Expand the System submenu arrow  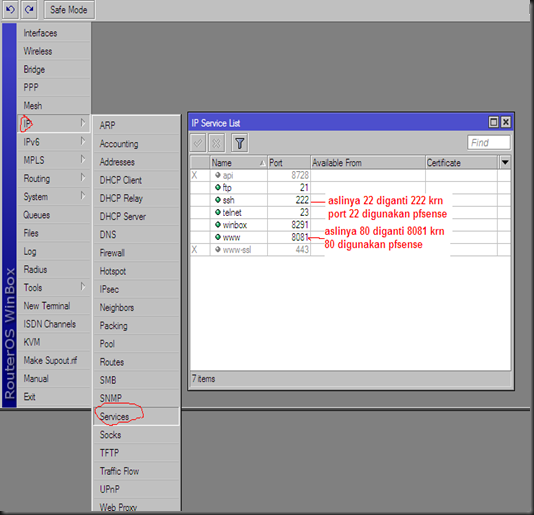tap(83, 196)
